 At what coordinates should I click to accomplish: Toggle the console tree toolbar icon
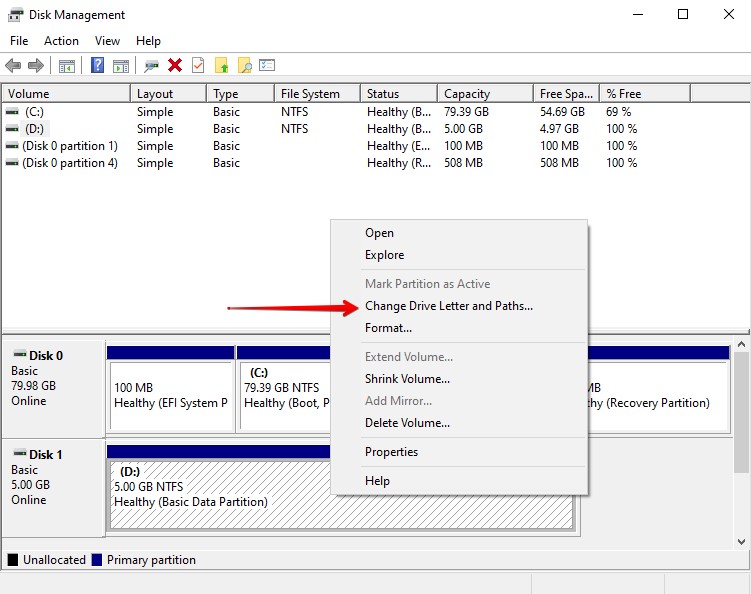coord(67,66)
